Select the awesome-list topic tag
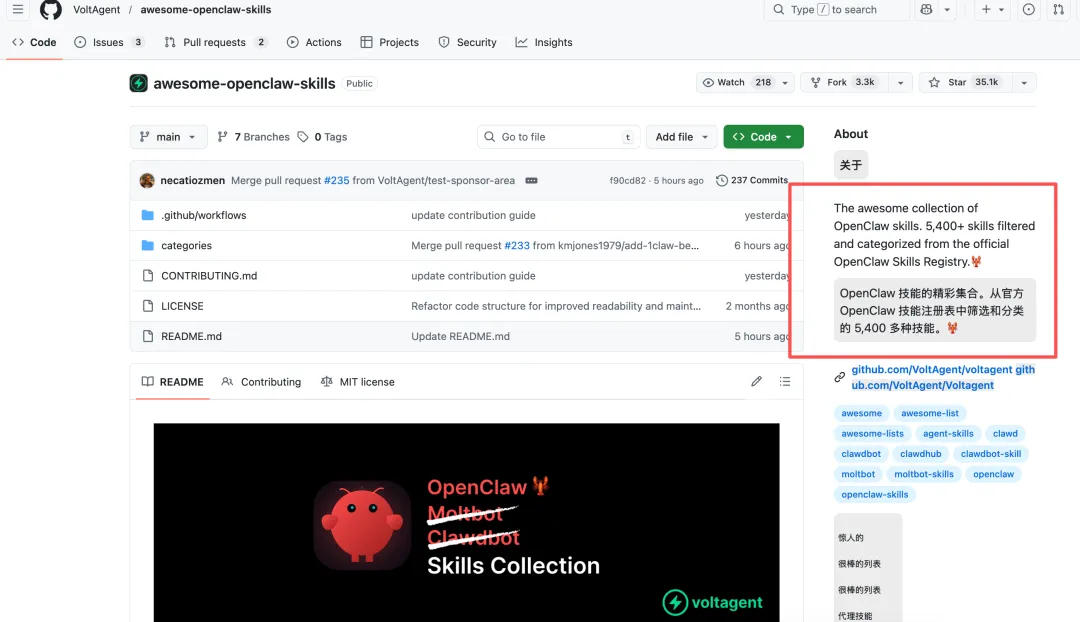Viewport: 1080px width, 622px height. point(930,413)
